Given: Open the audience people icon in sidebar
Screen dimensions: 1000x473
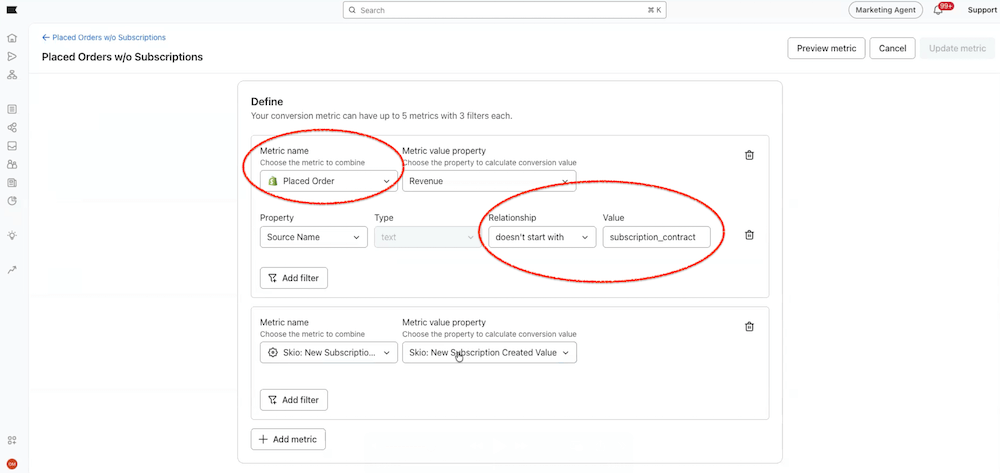Looking at the screenshot, I should (12, 164).
